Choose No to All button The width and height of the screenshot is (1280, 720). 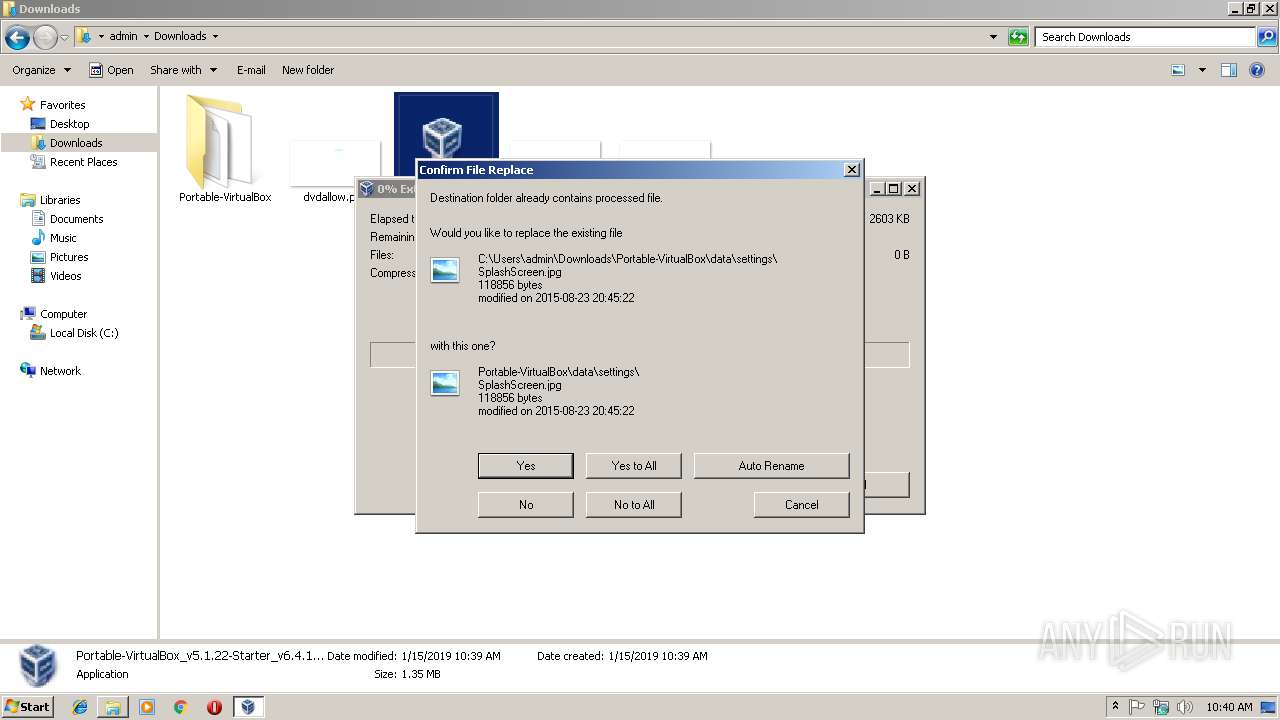634,505
